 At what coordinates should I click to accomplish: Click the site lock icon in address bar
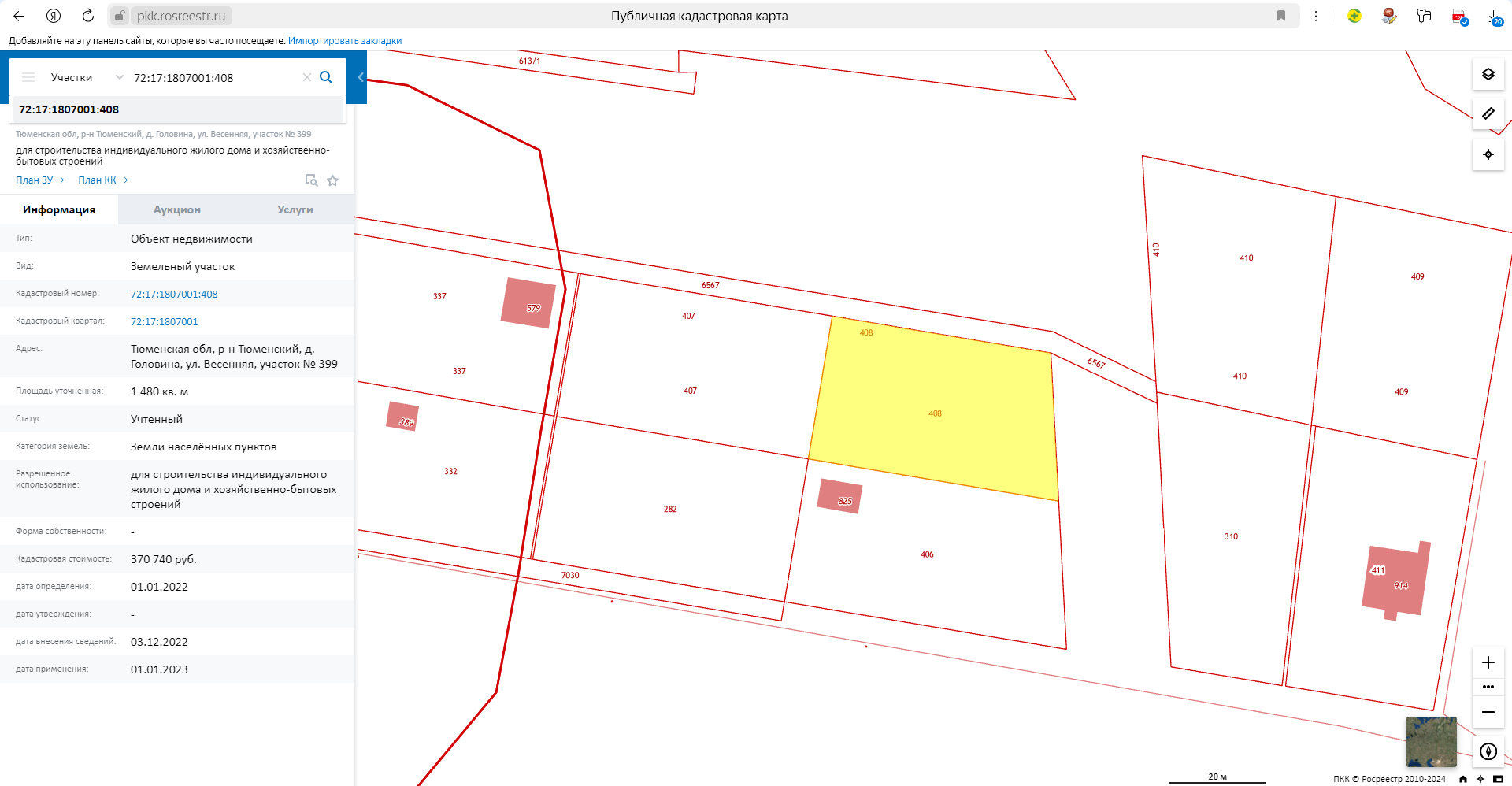coord(120,16)
